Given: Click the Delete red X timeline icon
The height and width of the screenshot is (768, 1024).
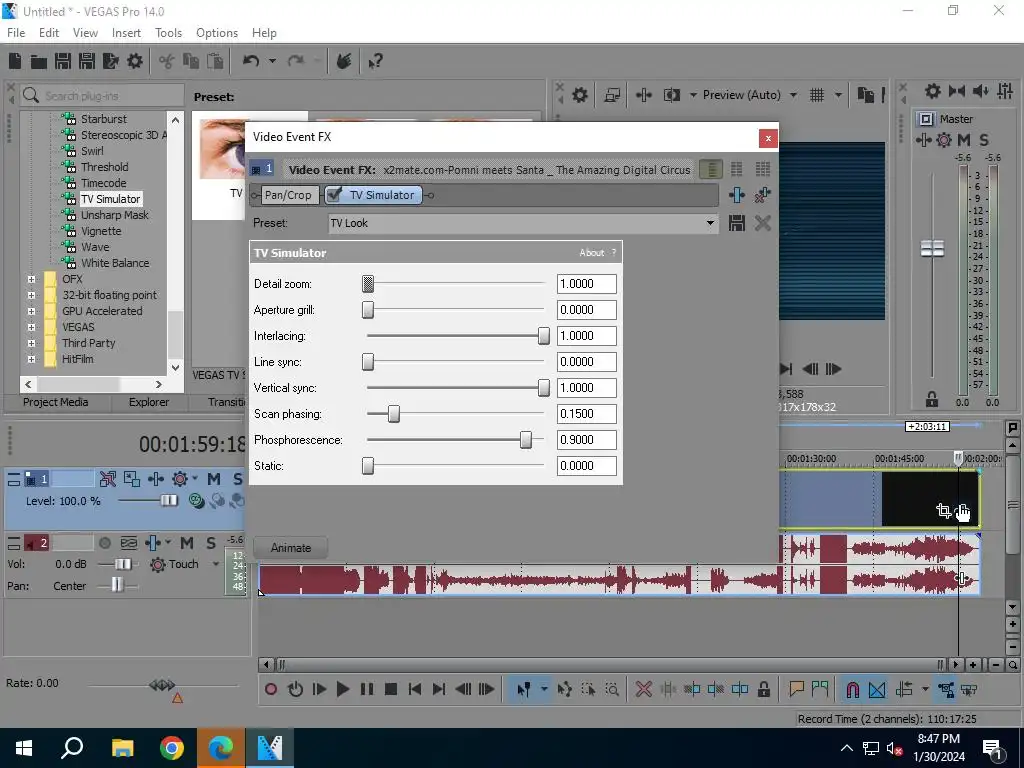Looking at the screenshot, I should pyautogui.click(x=643, y=689).
